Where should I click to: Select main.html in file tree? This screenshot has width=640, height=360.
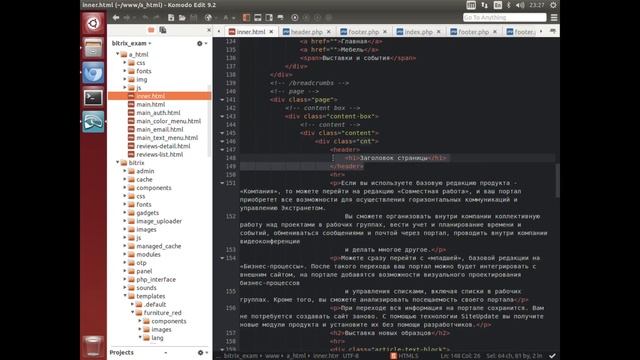pyautogui.click(x=151, y=104)
